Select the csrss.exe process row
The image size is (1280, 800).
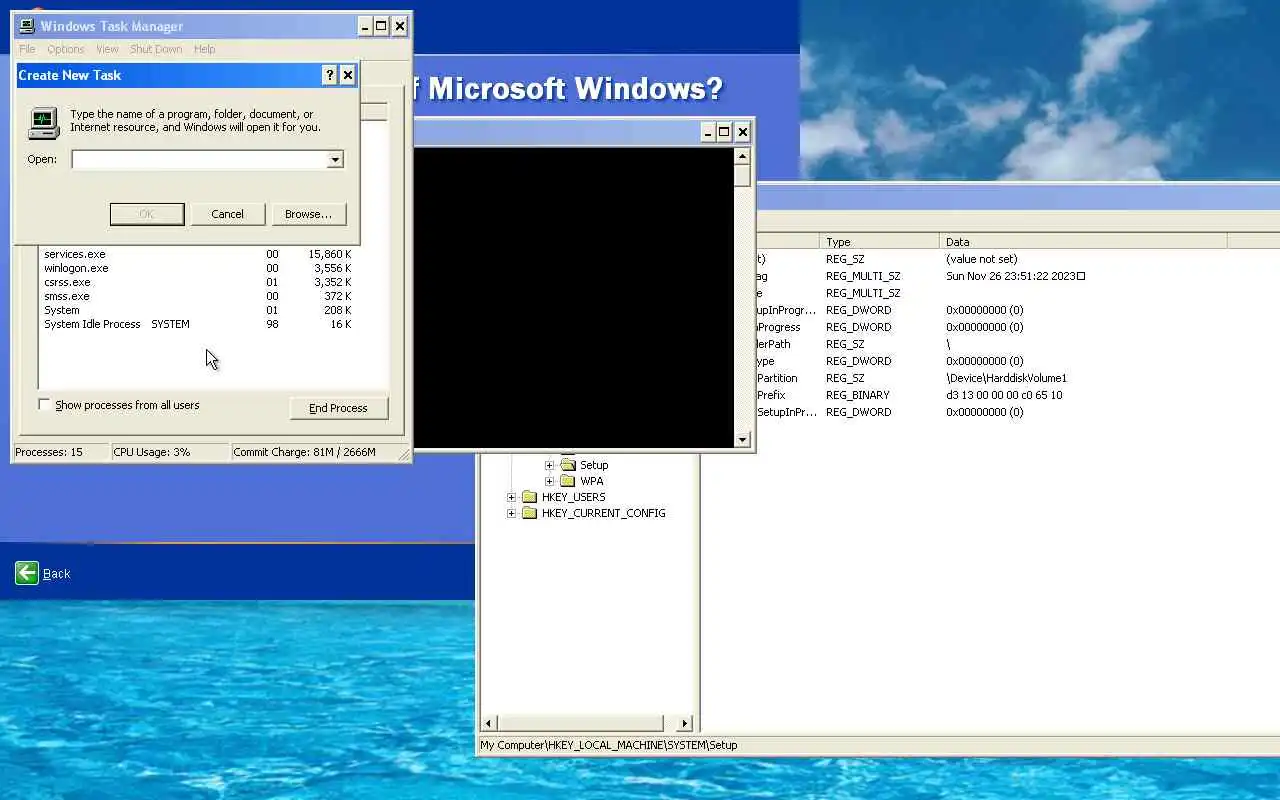197,282
